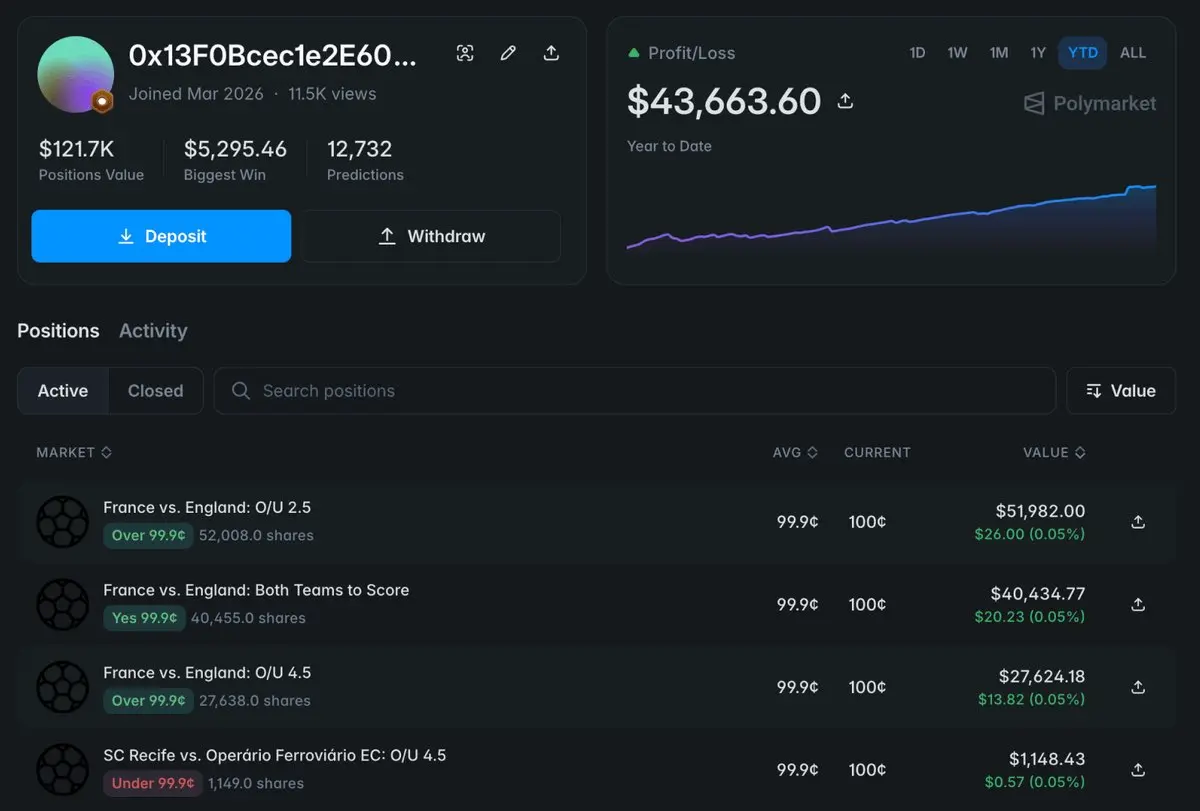The image size is (1200, 811).
Task: Share the Both Teams to Score position
Action: click(1138, 605)
